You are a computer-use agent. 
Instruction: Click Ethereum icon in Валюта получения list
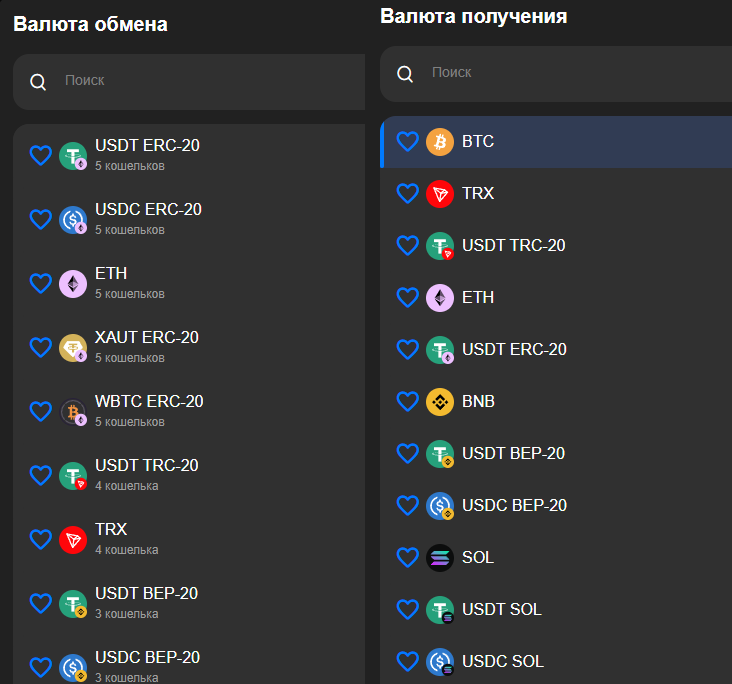click(440, 298)
